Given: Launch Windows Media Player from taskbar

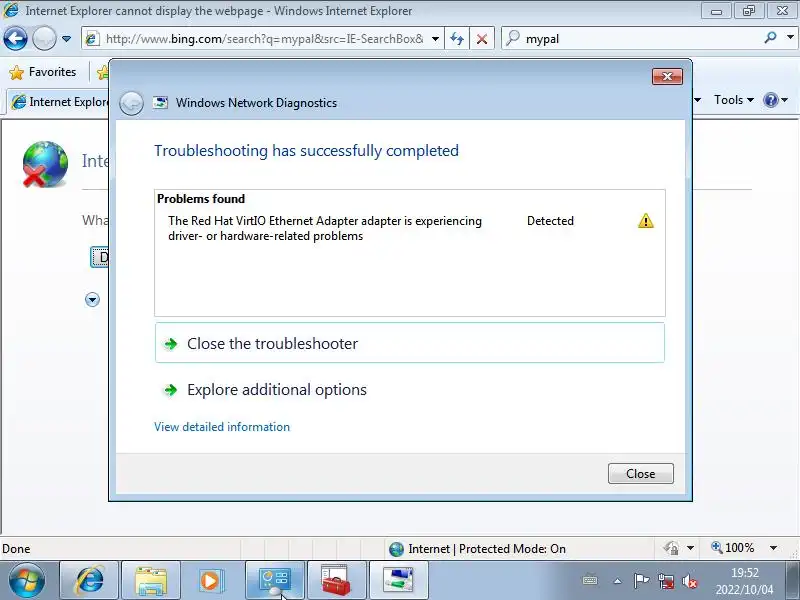Looking at the screenshot, I should [x=210, y=581].
